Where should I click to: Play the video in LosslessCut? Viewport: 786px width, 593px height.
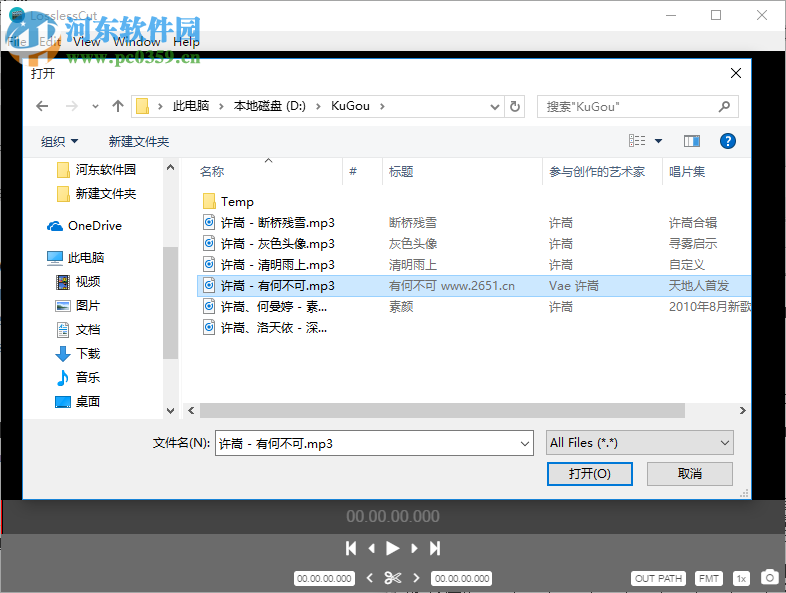pos(392,548)
